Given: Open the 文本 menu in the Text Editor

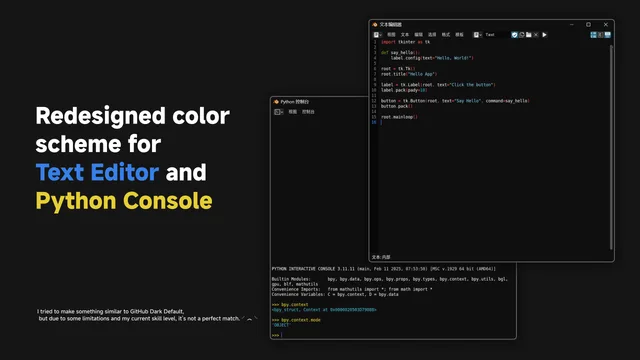Looking at the screenshot, I should [404, 35].
